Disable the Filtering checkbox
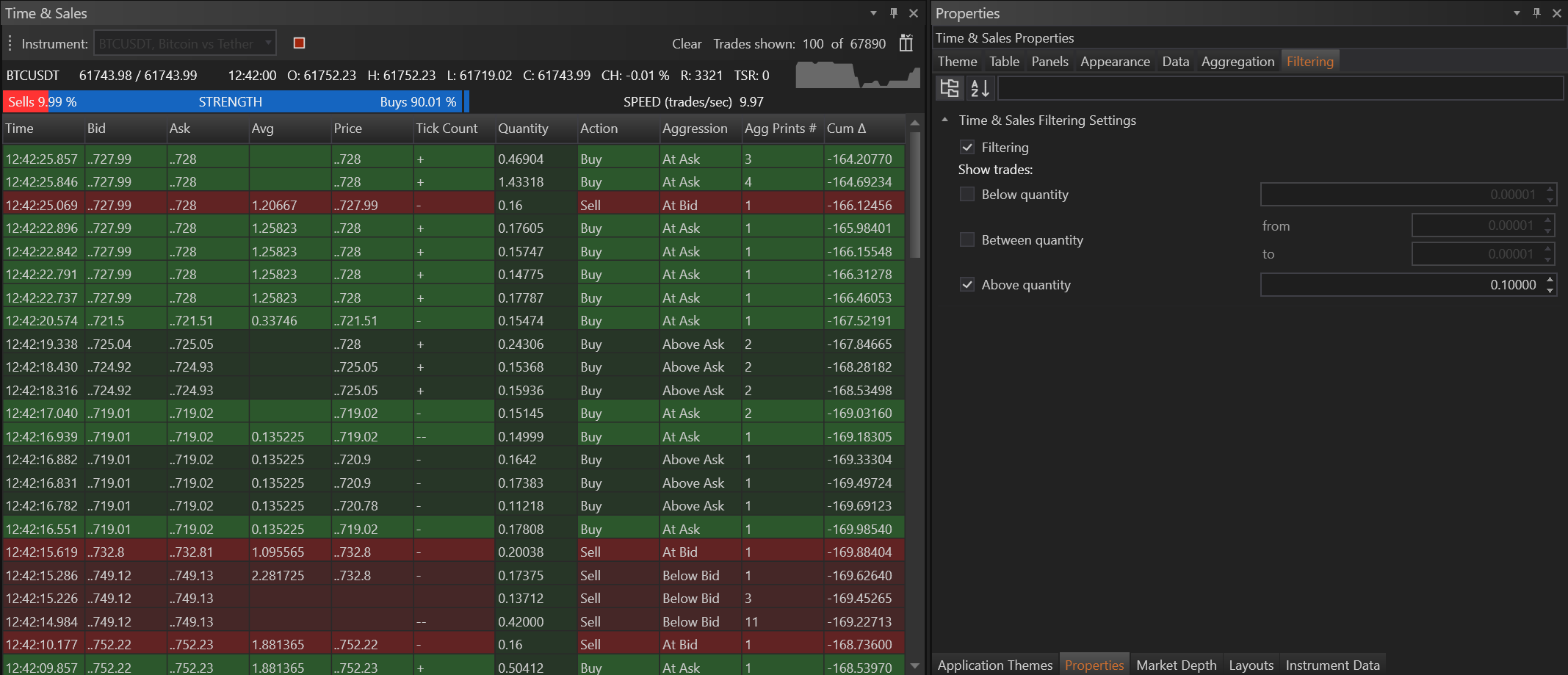 click(967, 148)
